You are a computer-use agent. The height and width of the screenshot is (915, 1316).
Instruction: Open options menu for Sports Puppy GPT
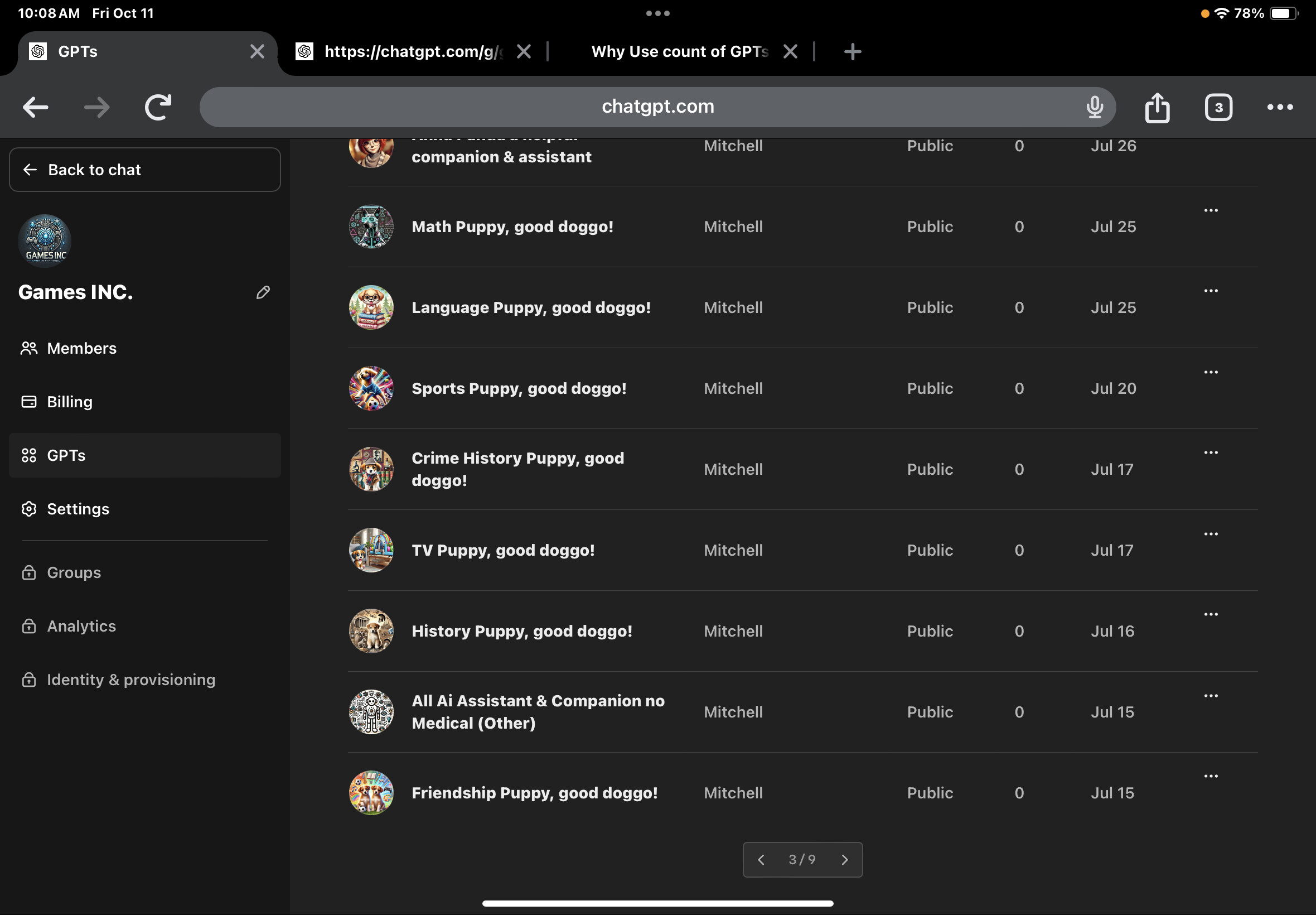click(1211, 372)
